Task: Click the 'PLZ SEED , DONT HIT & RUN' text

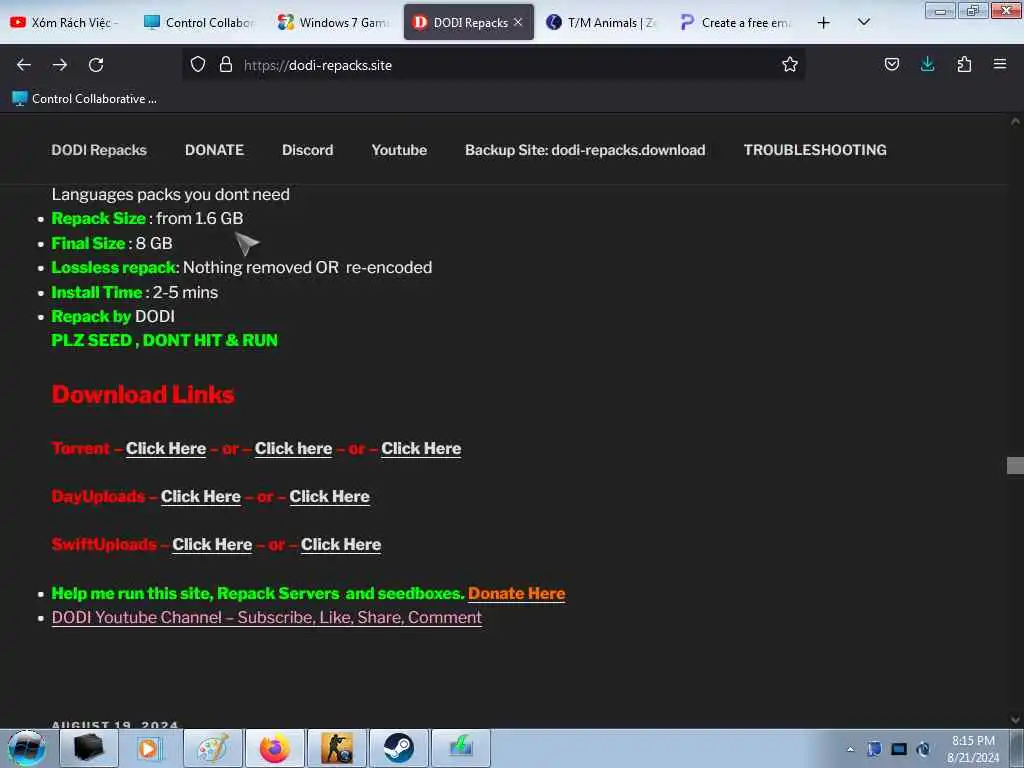Action: (x=165, y=340)
